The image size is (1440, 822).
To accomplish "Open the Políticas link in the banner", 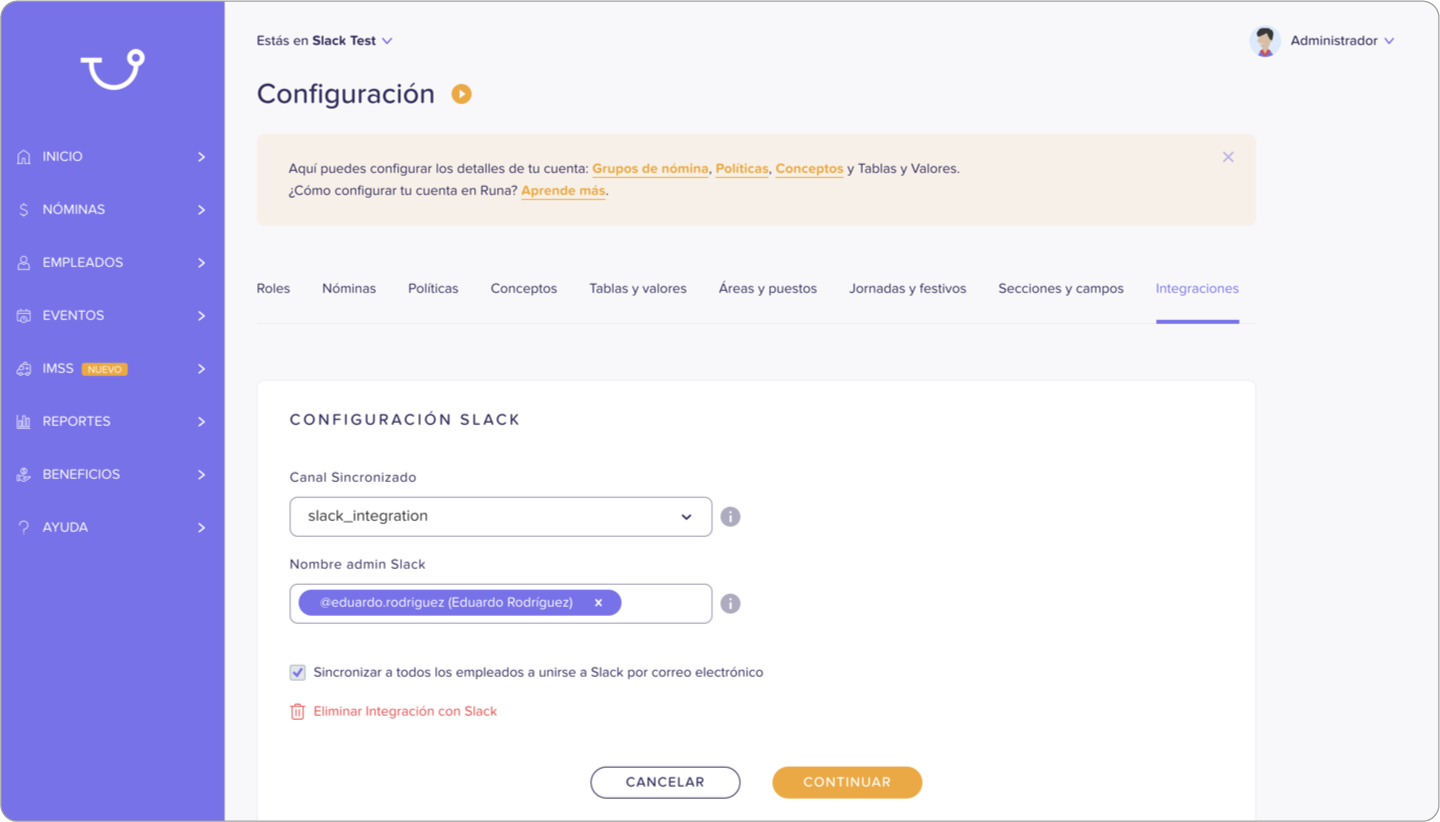I will (742, 169).
